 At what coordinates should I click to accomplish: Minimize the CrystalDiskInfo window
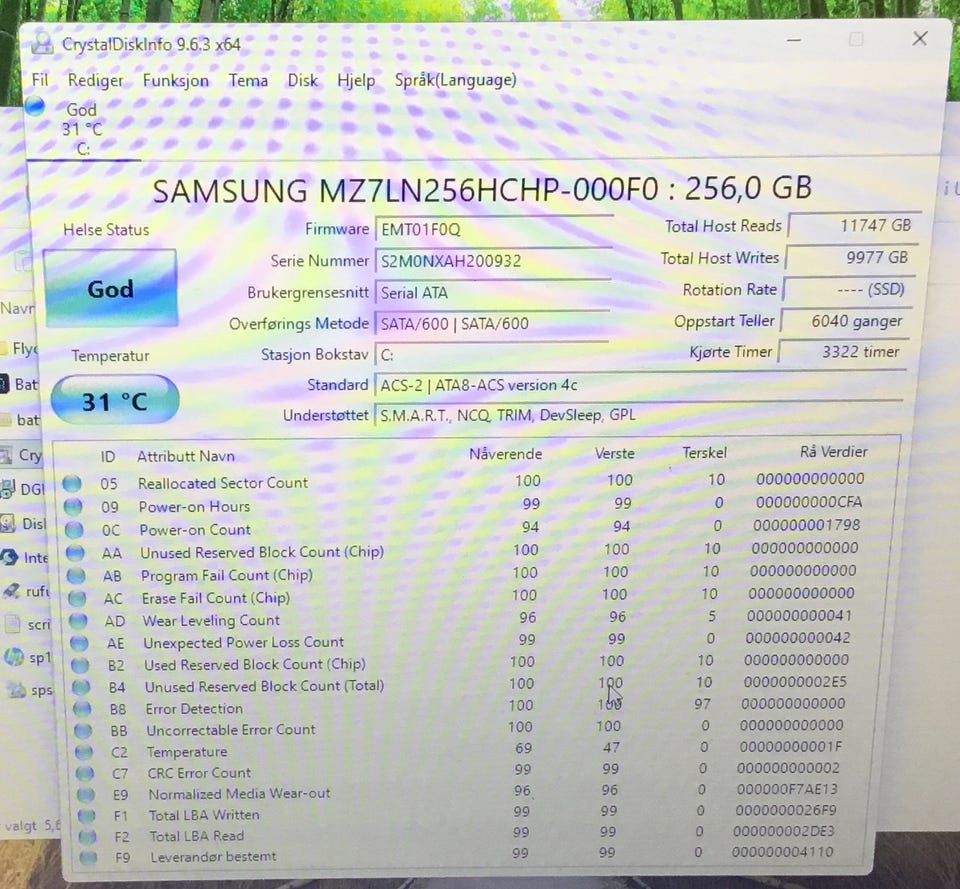point(794,40)
